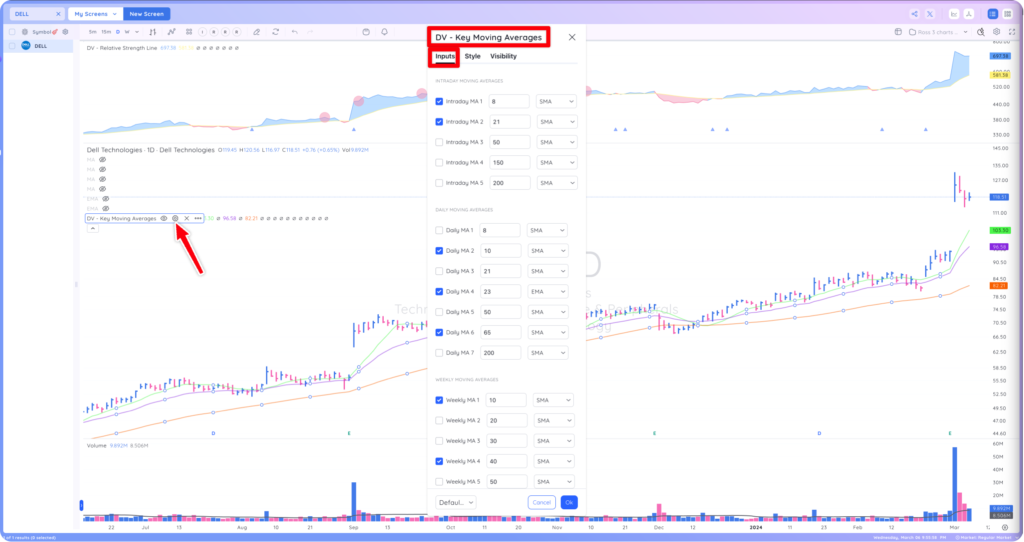Enable the Weekly MA 2 checkbox
Viewport: 1024px width, 542px height.
pyautogui.click(x=439, y=421)
